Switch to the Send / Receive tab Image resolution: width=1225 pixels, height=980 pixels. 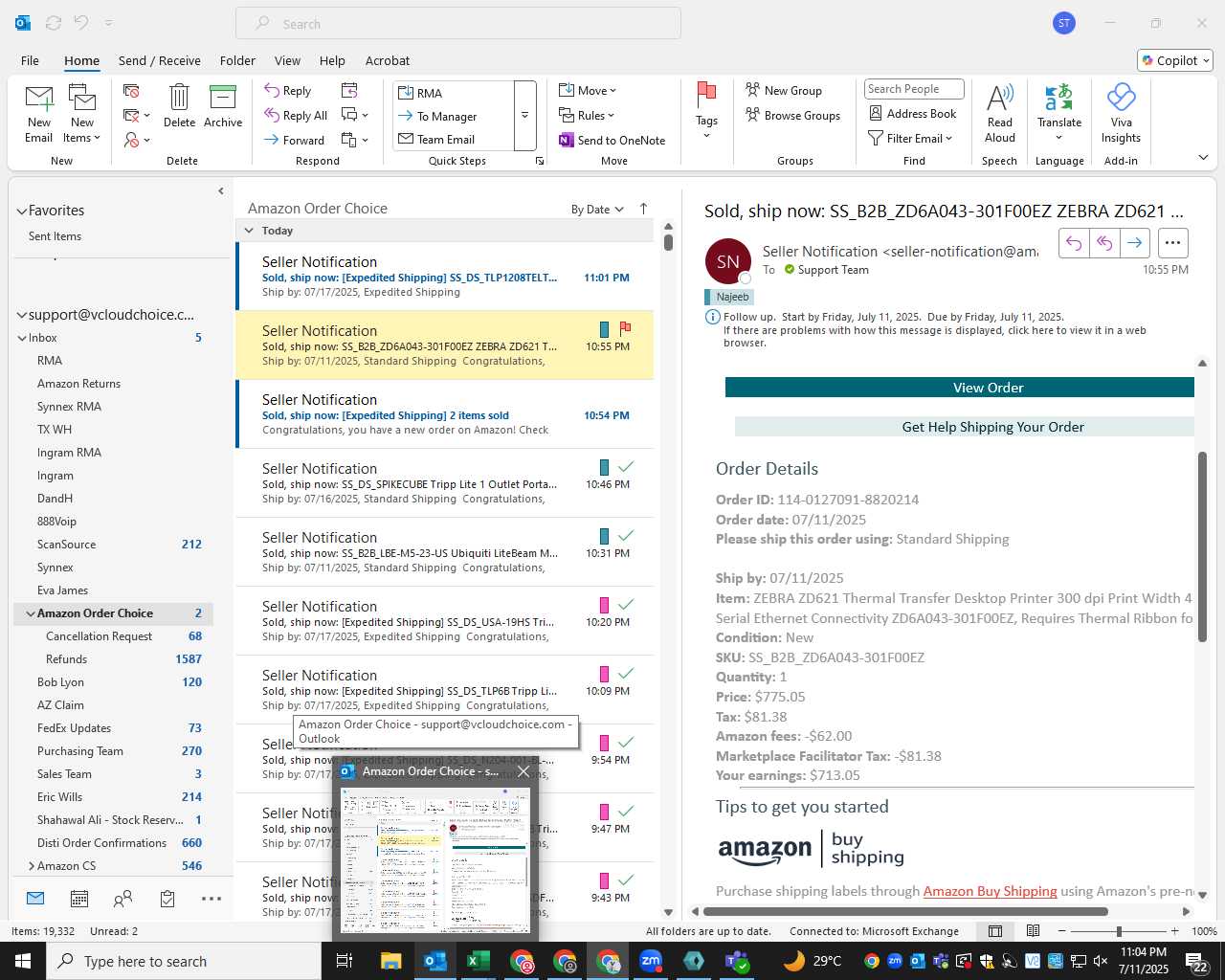160,60
